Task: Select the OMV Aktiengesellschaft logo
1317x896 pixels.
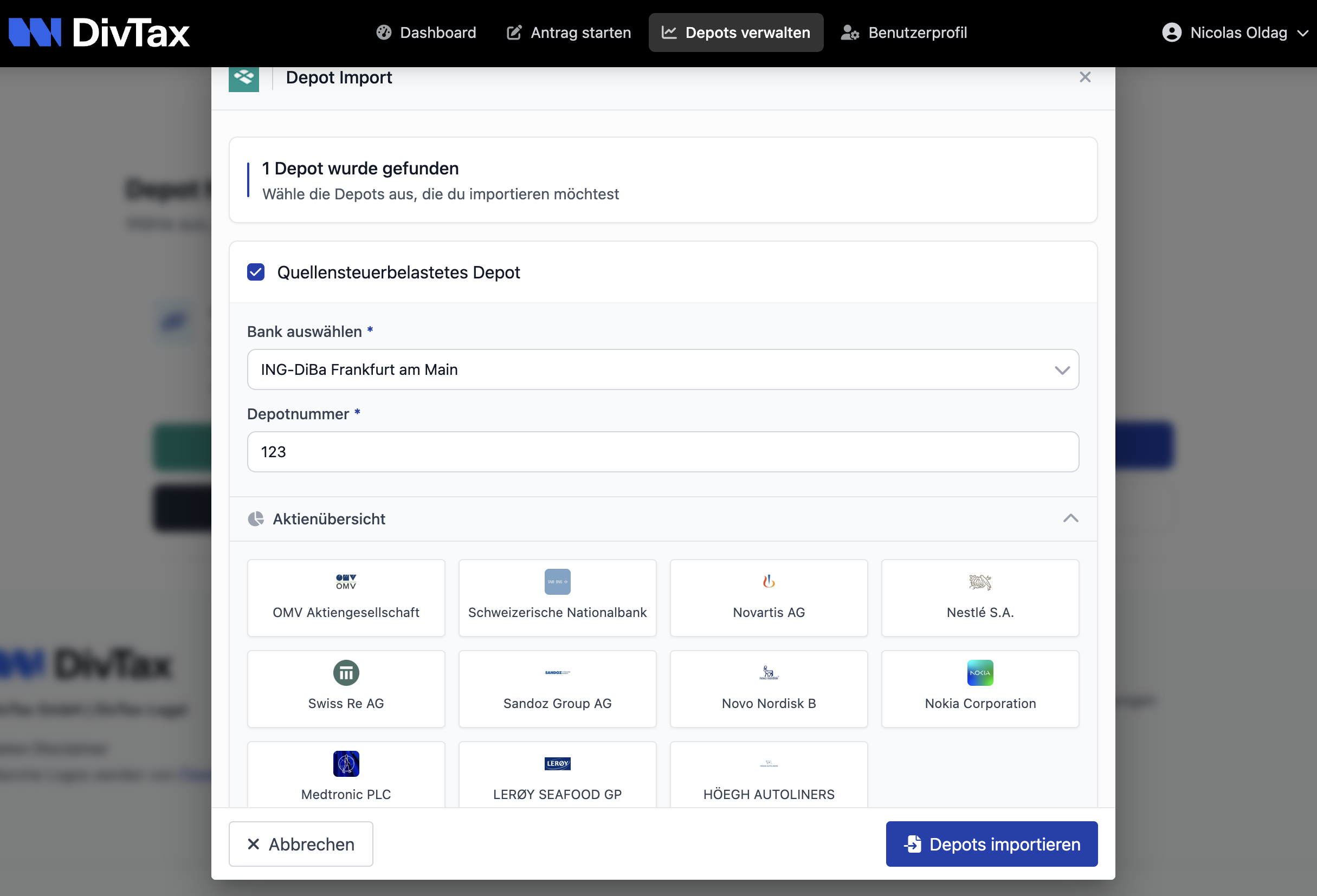Action: pyautogui.click(x=346, y=582)
